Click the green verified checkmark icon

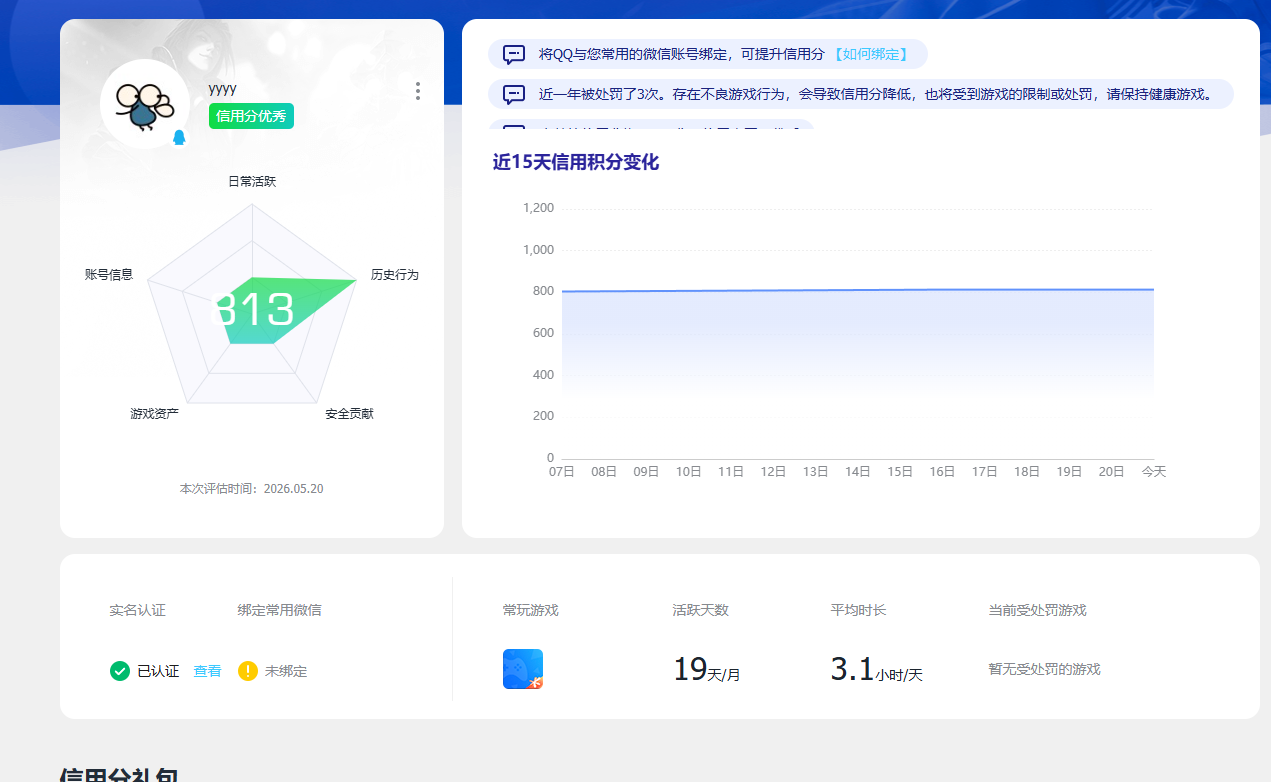point(120,671)
